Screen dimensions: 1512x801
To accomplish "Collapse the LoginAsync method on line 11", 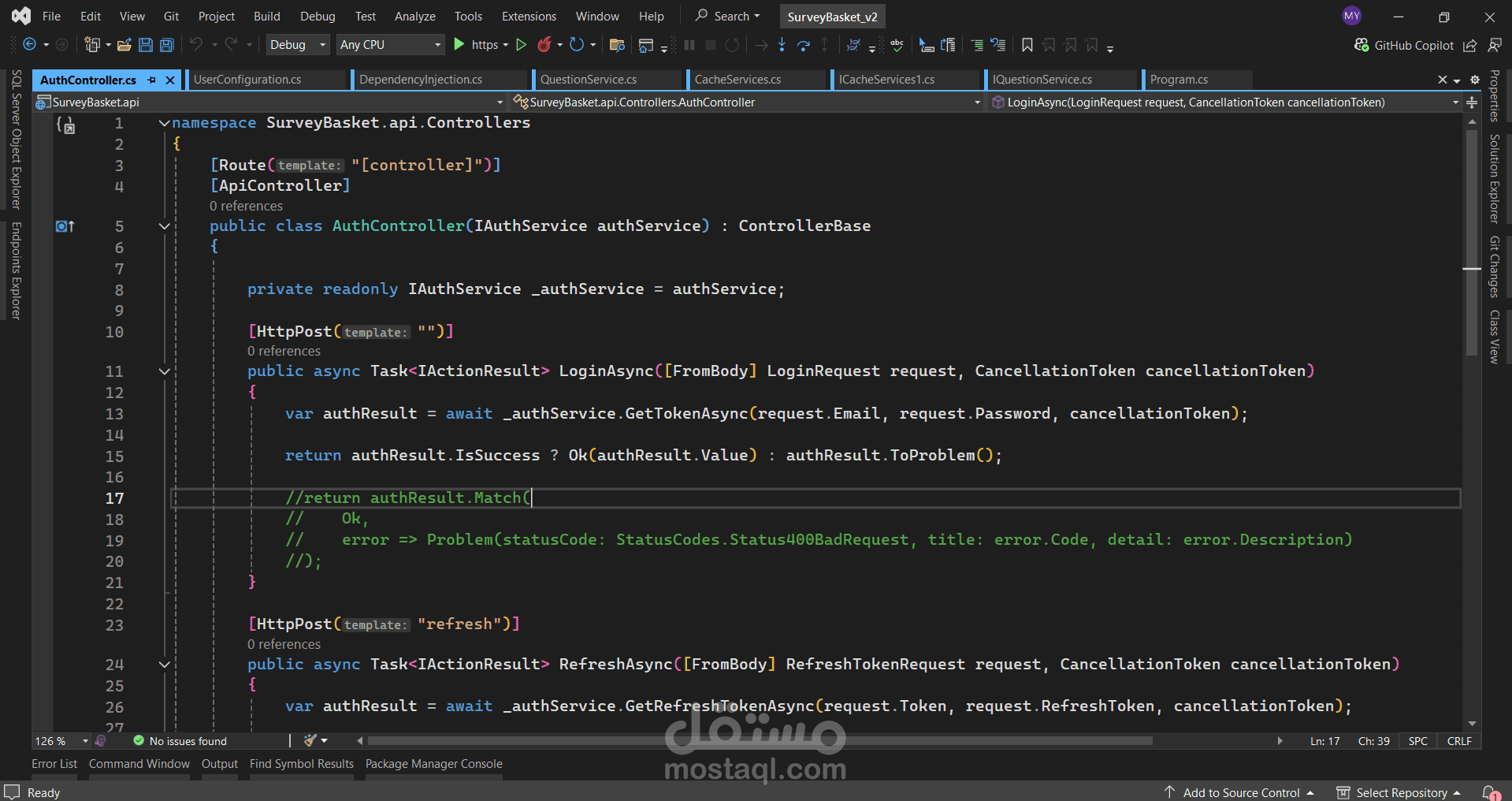I will (x=164, y=371).
